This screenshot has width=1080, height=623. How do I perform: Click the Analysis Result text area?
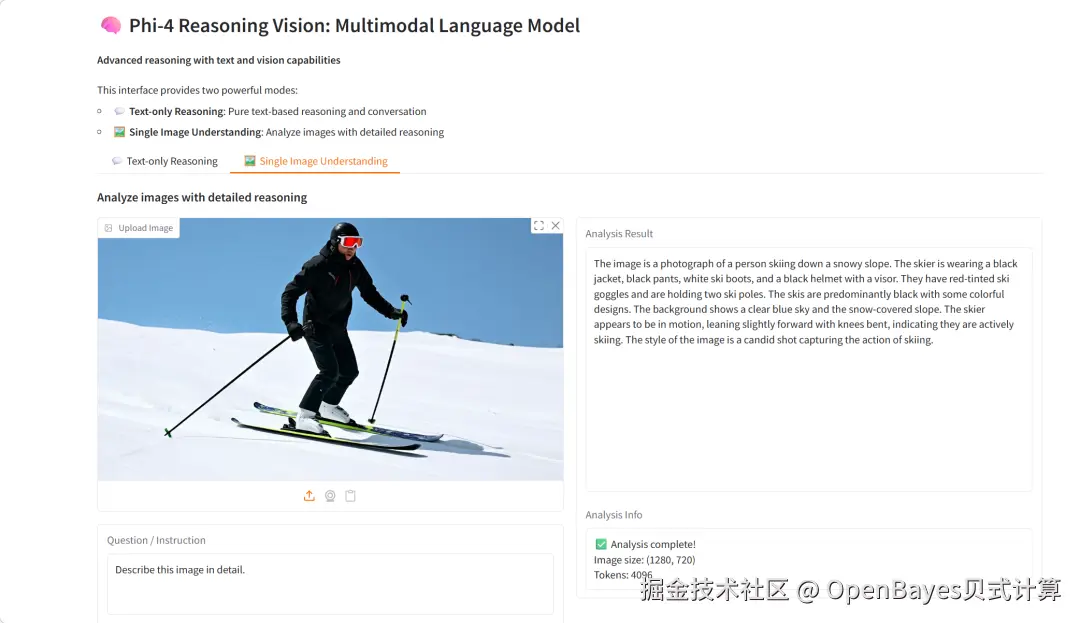click(x=809, y=369)
